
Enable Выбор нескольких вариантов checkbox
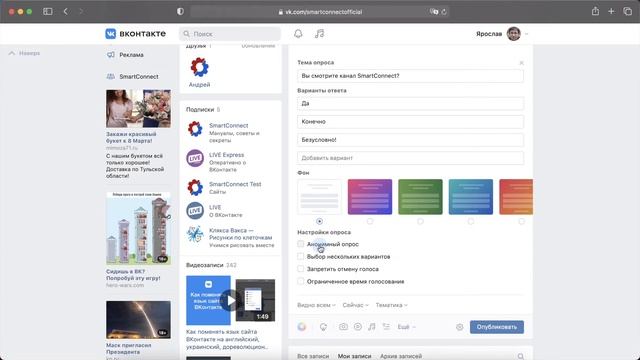tap(301, 256)
